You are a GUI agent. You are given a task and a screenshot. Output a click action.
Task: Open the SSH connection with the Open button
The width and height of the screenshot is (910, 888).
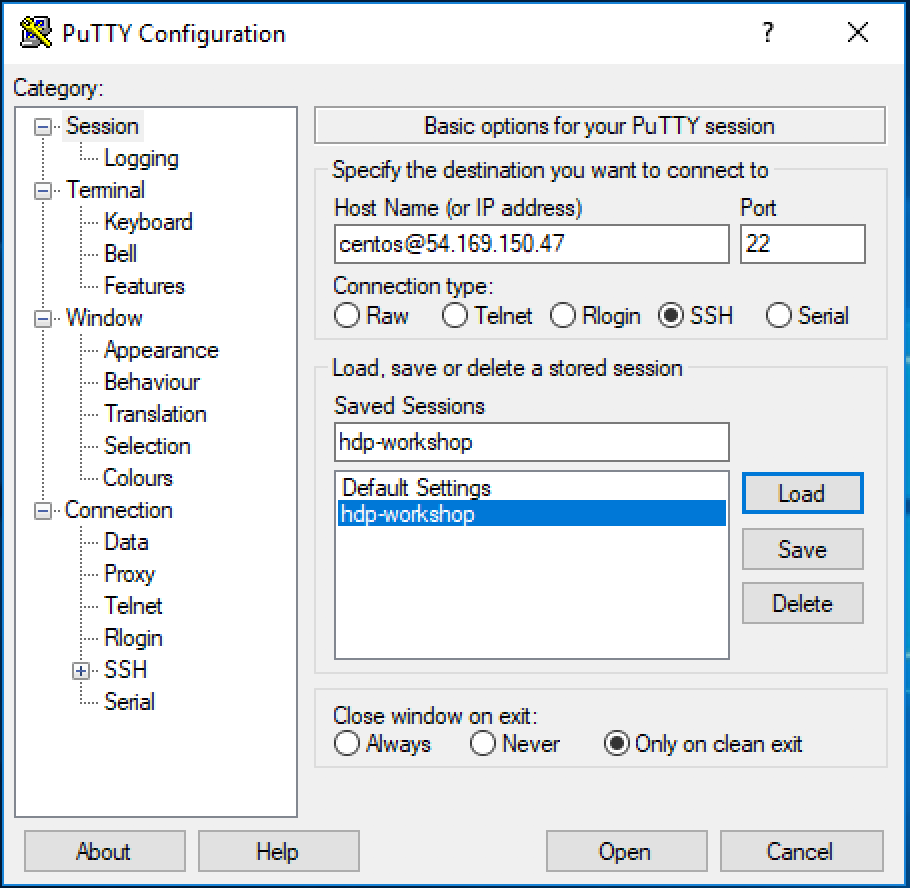tap(626, 851)
